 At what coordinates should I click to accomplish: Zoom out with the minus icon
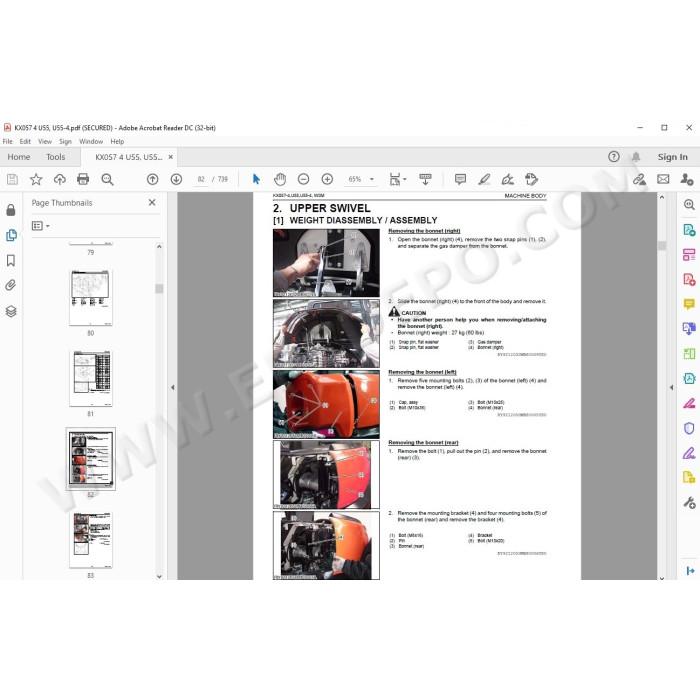coord(304,179)
